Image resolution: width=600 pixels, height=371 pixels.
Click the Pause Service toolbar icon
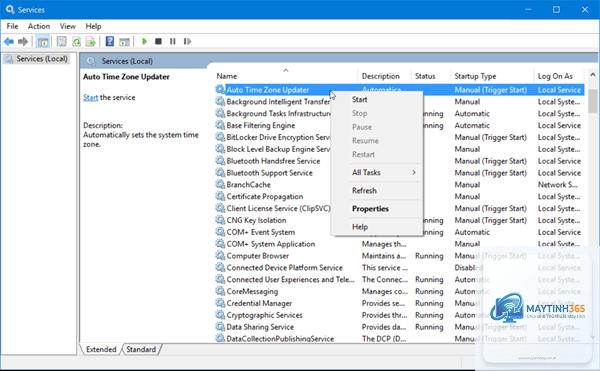tap(173, 41)
